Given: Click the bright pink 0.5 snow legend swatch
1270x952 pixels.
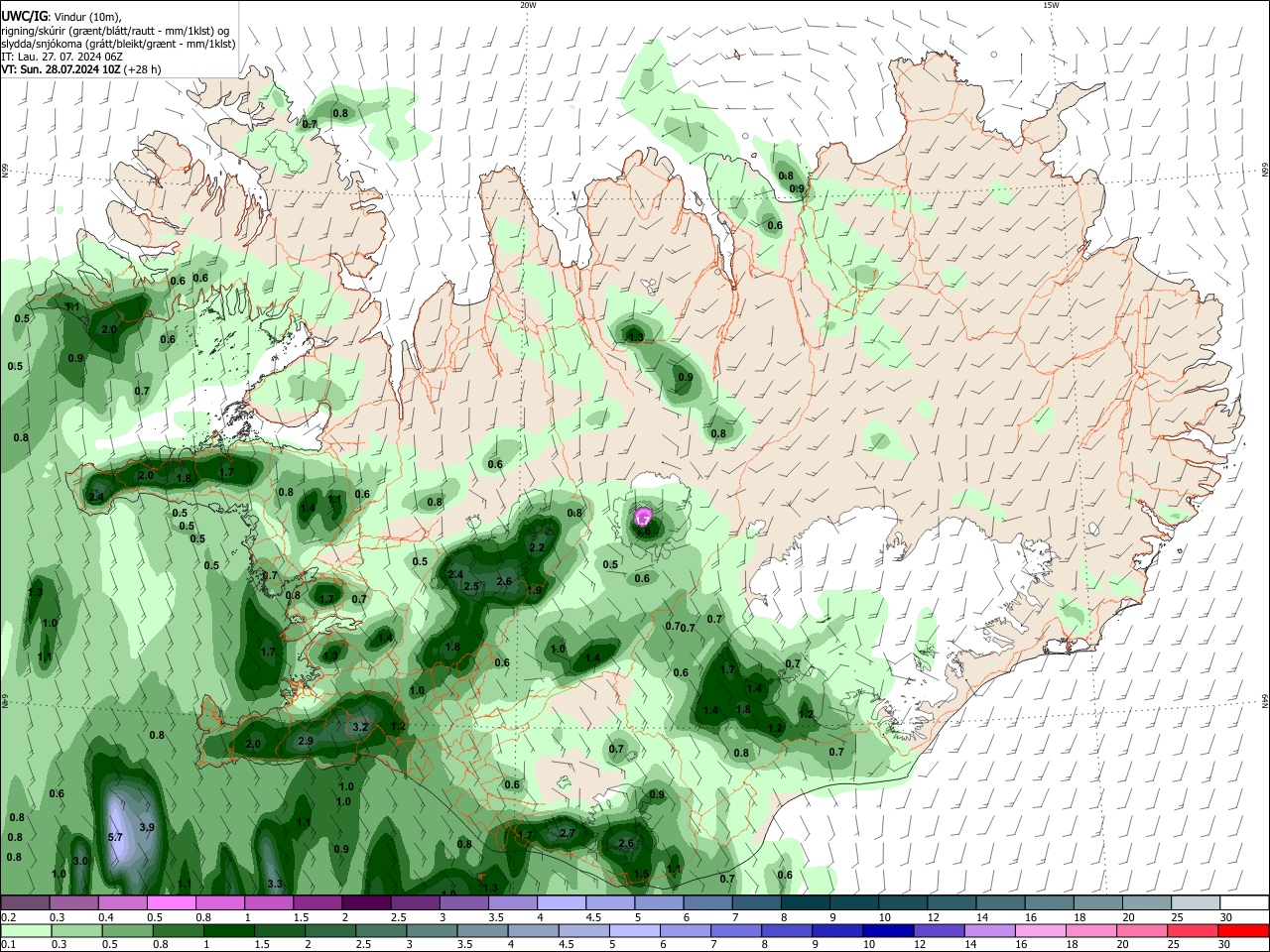Looking at the screenshot, I should click(x=171, y=903).
